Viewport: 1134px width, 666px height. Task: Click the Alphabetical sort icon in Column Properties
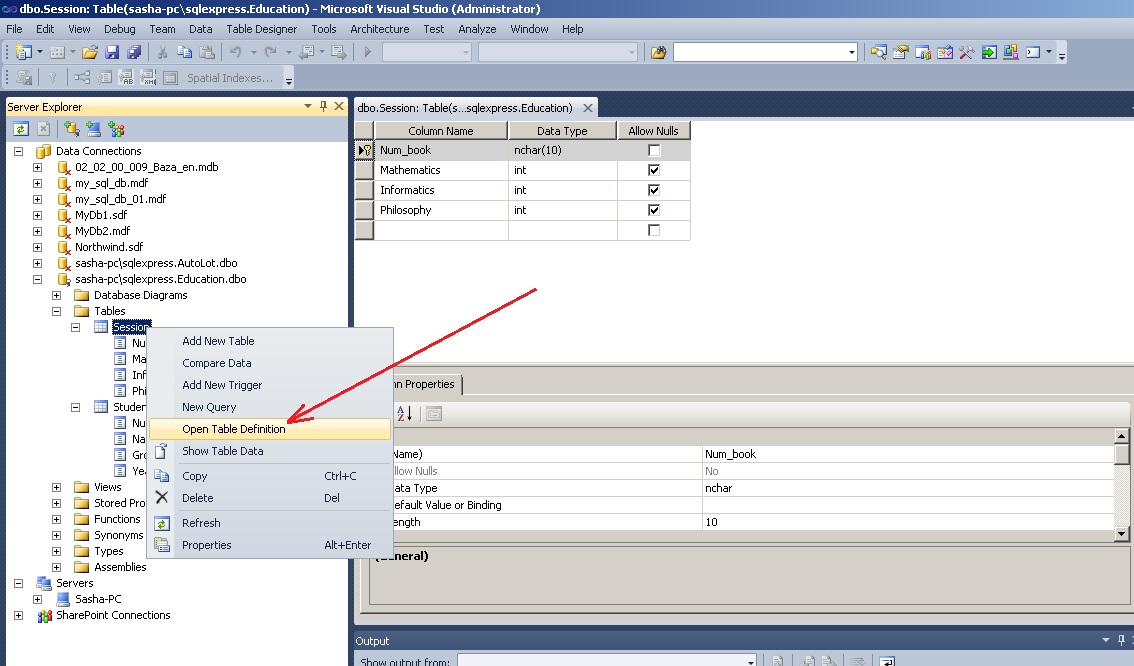point(404,414)
